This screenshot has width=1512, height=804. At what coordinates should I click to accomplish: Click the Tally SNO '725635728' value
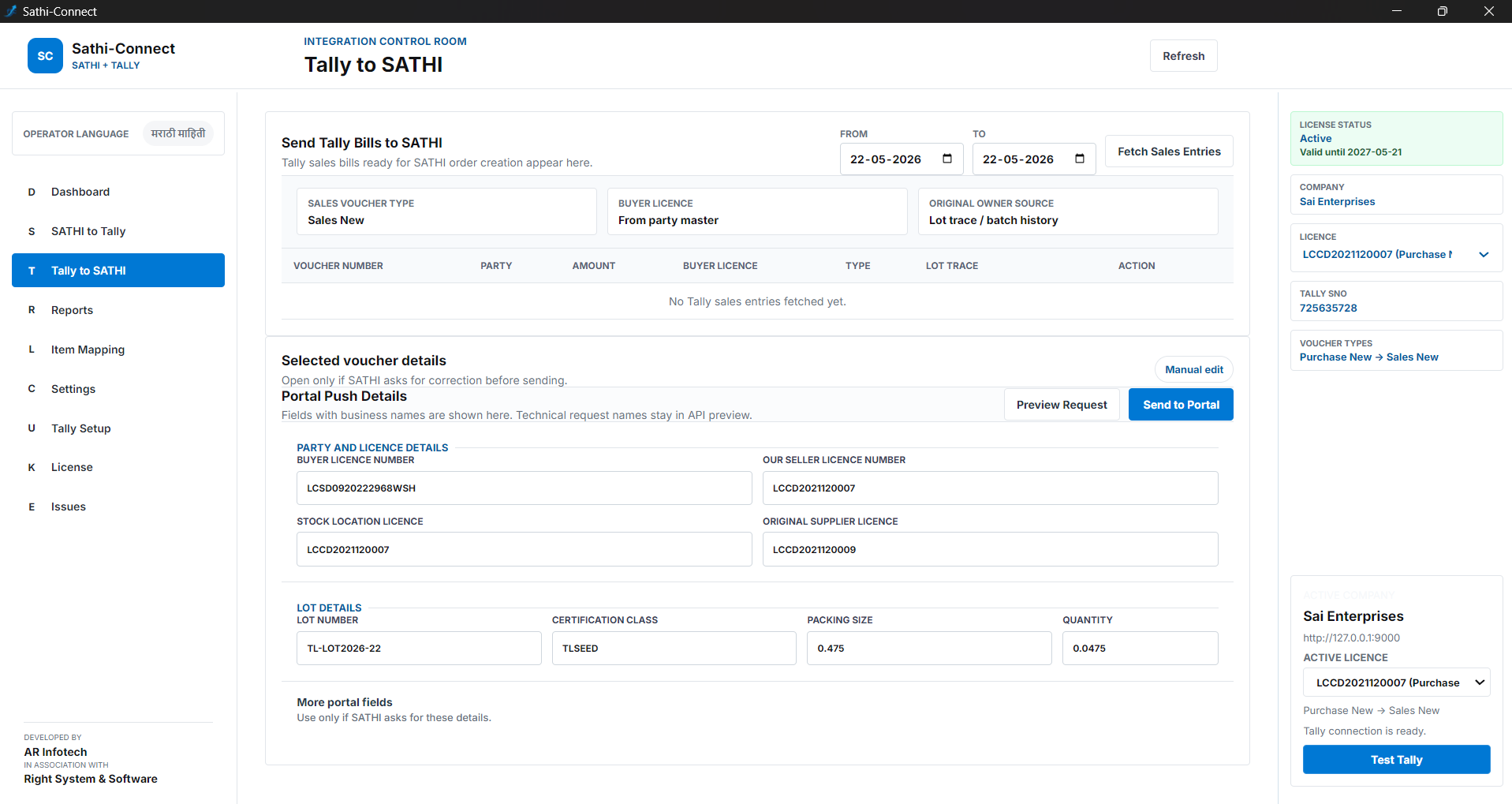pyautogui.click(x=1328, y=309)
